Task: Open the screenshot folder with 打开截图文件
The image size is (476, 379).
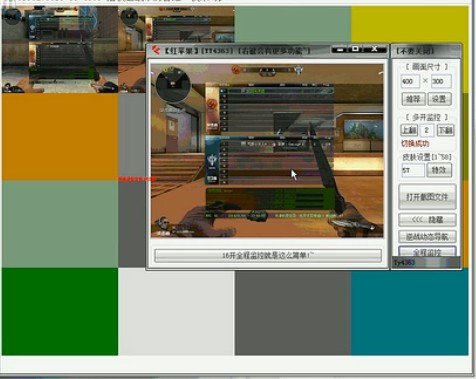Action: (427, 197)
